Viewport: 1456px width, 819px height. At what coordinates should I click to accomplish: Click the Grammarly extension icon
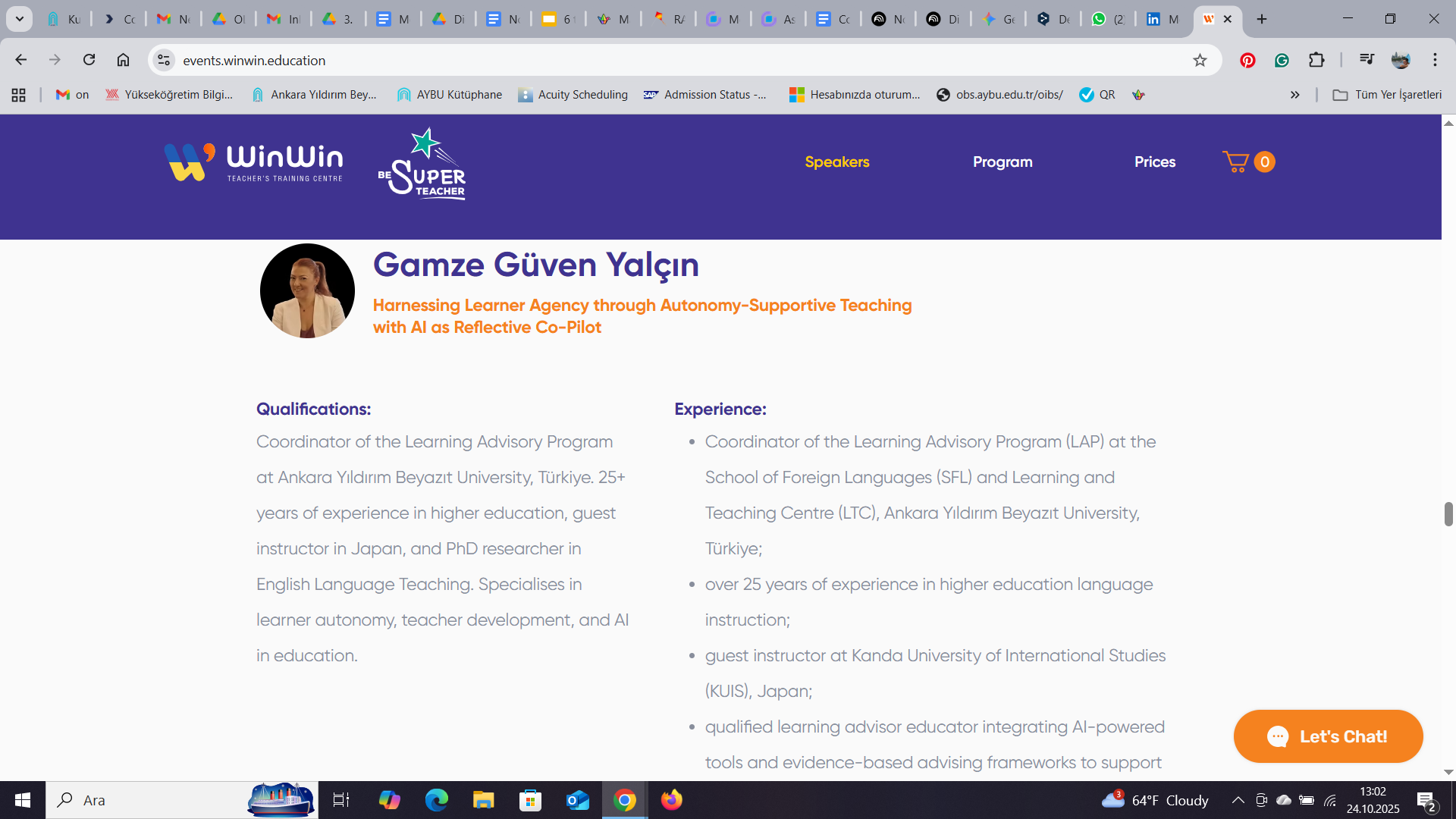click(1282, 61)
